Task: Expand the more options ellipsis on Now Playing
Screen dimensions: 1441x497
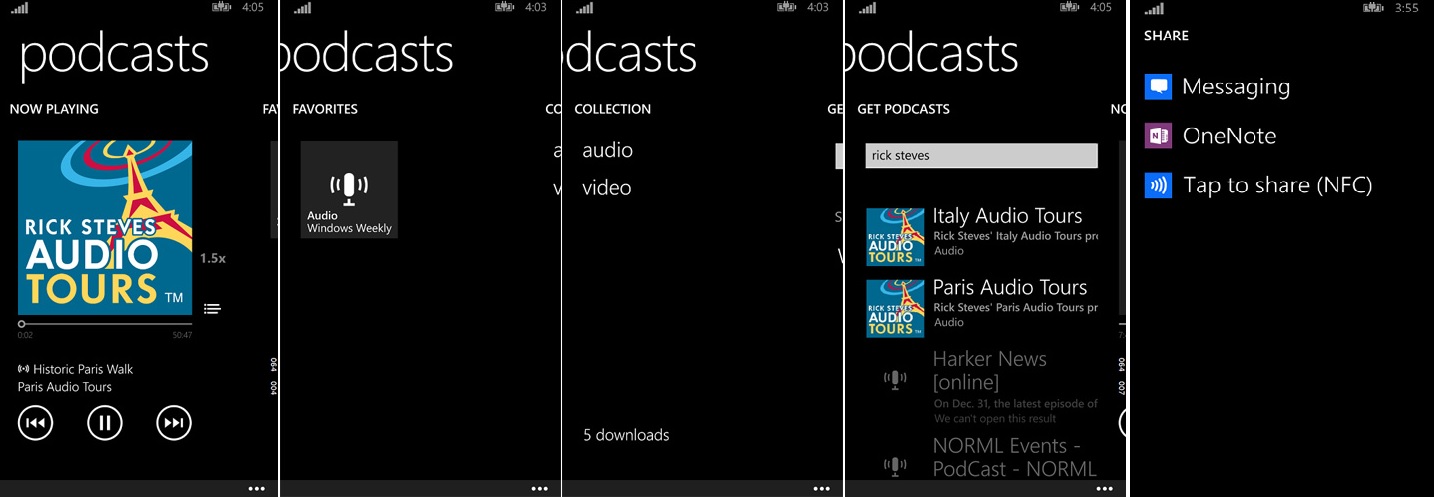Action: pos(257,489)
